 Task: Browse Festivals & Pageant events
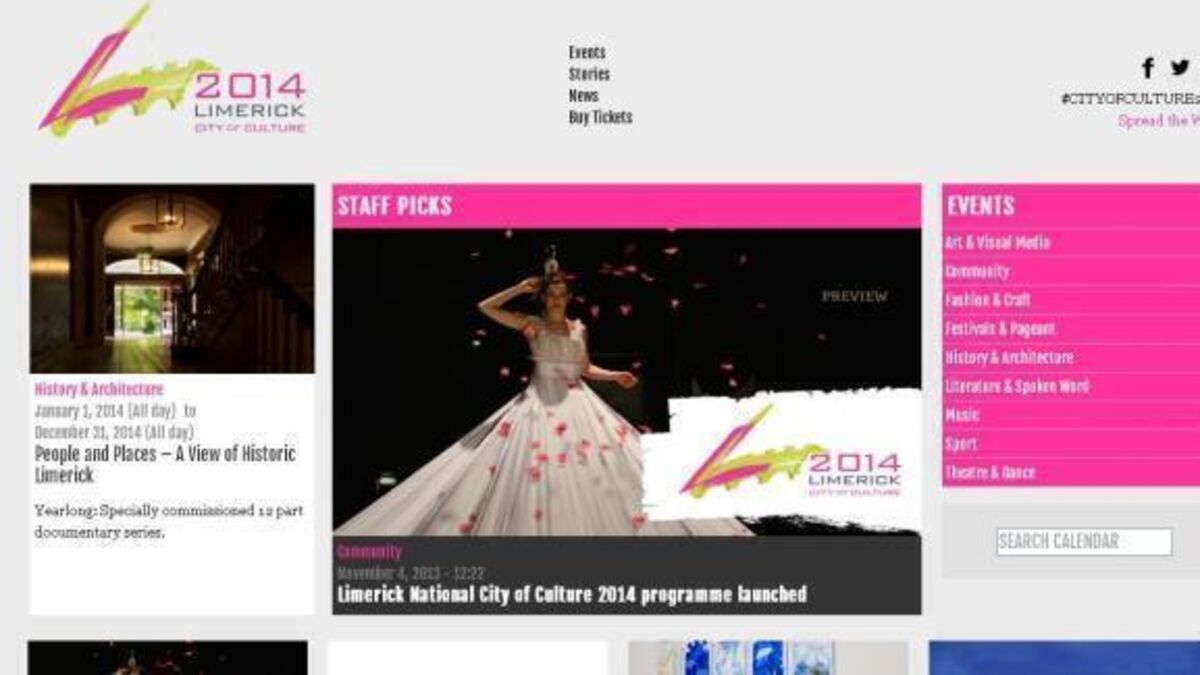coord(1000,329)
